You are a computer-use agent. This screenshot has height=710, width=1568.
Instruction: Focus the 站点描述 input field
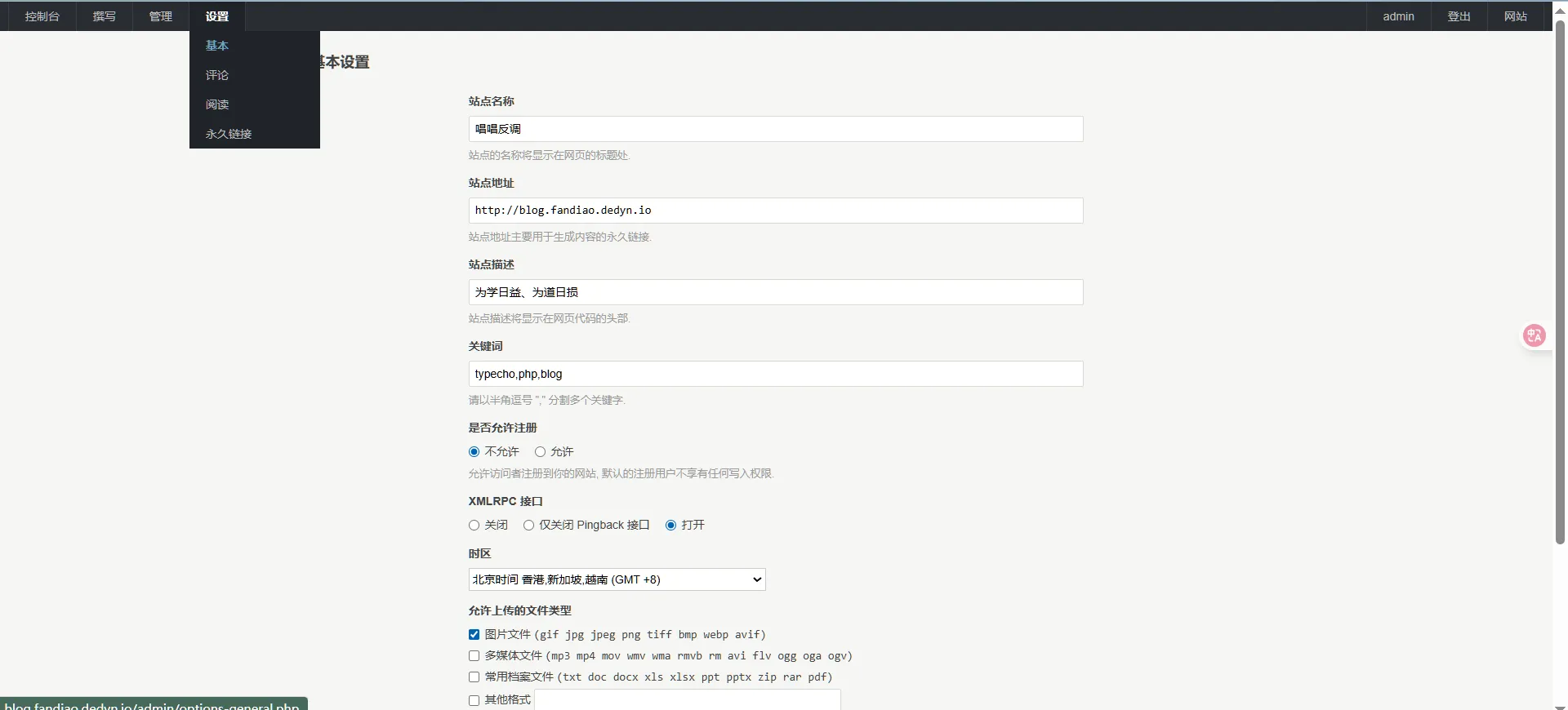pyautogui.click(x=776, y=292)
